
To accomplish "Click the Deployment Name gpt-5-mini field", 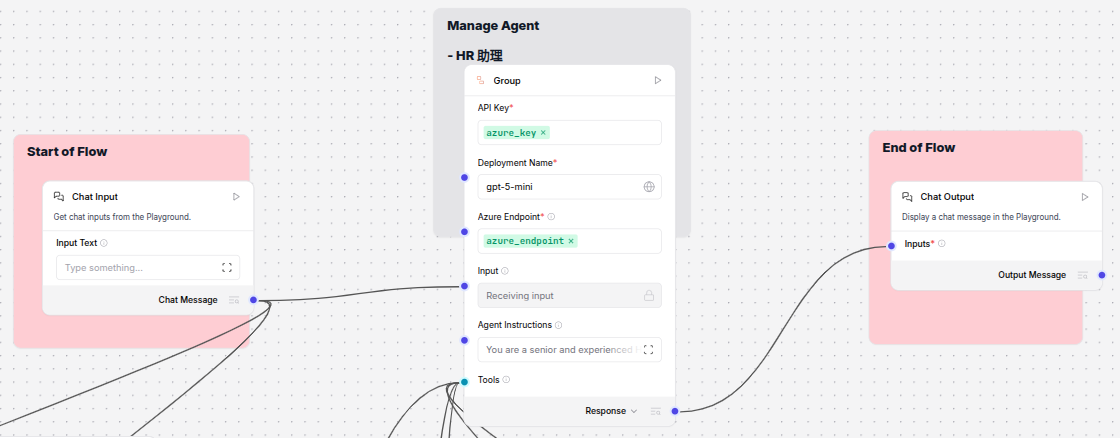I will click(x=569, y=186).
